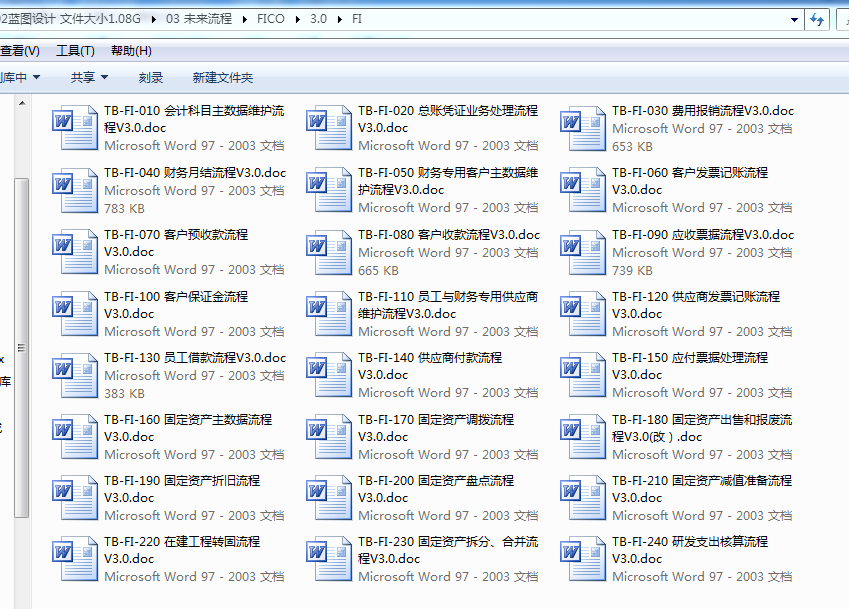Go to the 03 未来流程 folder in breadcrumb
Screen dimensions: 849x609
(x=199, y=19)
